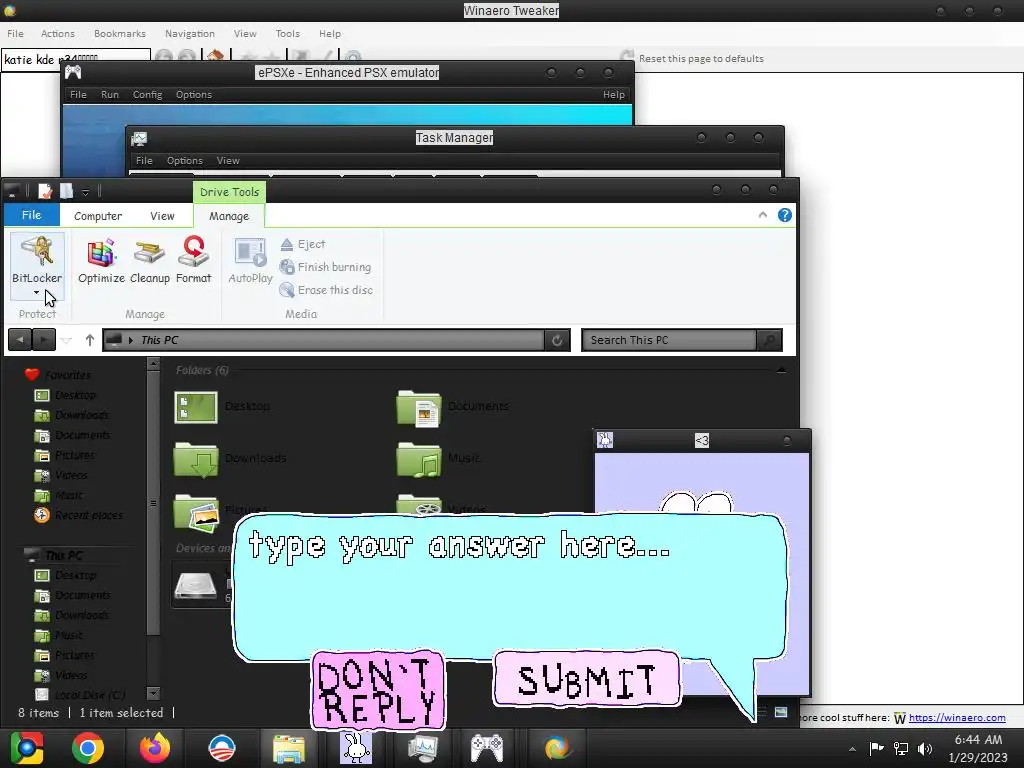This screenshot has width=1024, height=768.
Task: Open the Music folder in the main pane
Action: 438,458
